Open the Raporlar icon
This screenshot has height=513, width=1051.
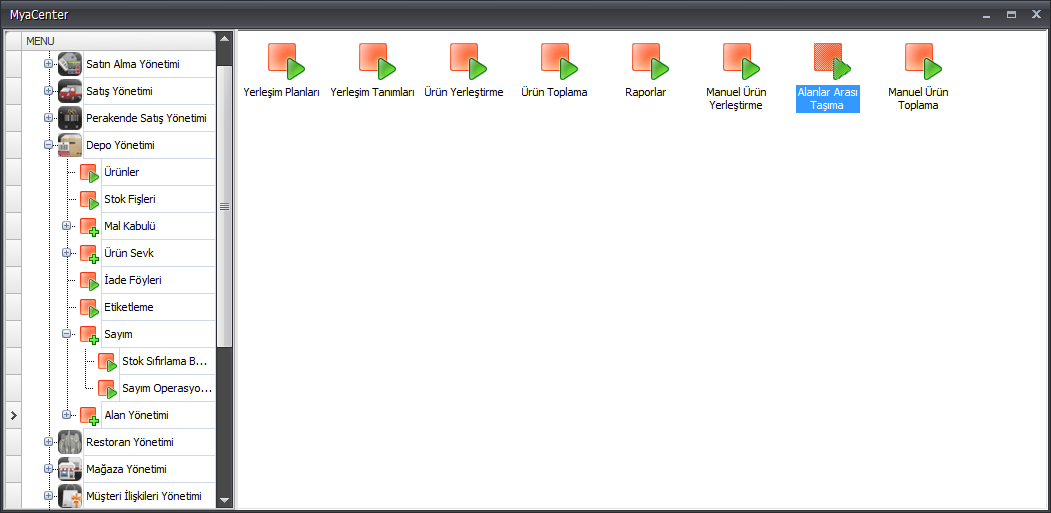650,60
